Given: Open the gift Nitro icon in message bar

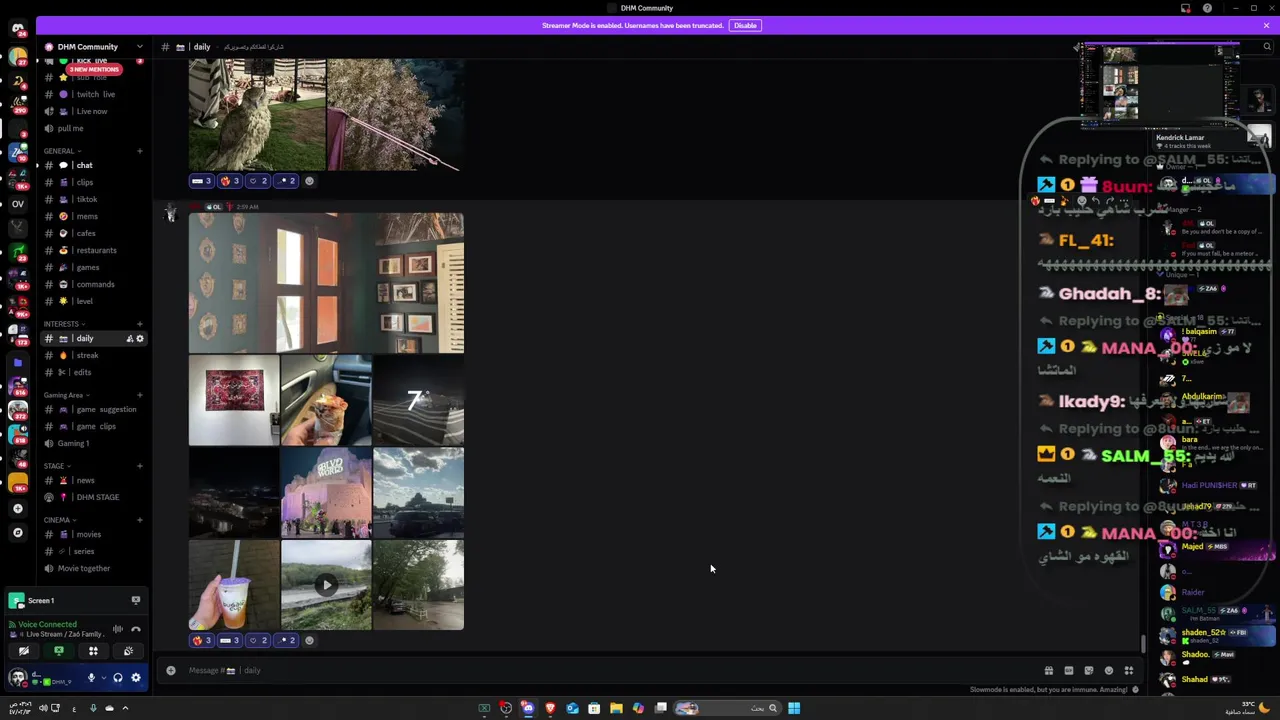Looking at the screenshot, I should 1048,671.
